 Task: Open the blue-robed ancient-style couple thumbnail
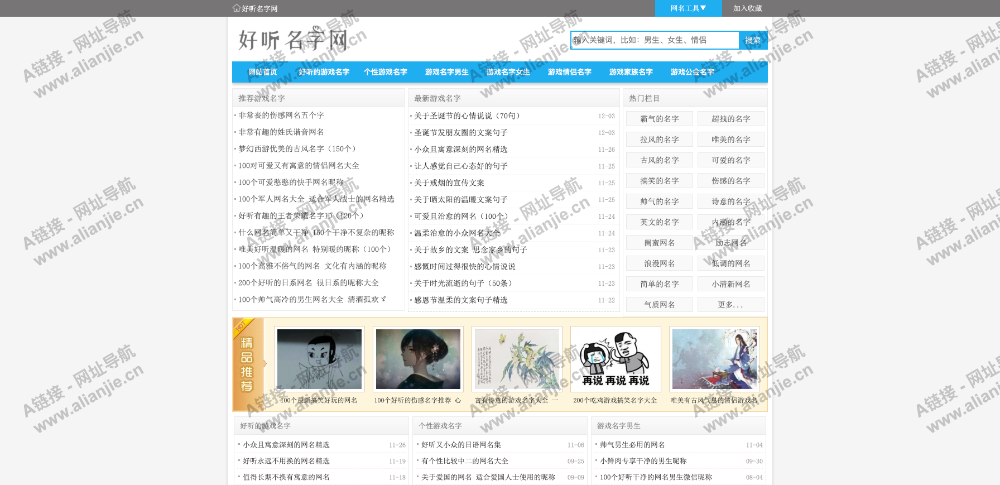[x=715, y=359]
